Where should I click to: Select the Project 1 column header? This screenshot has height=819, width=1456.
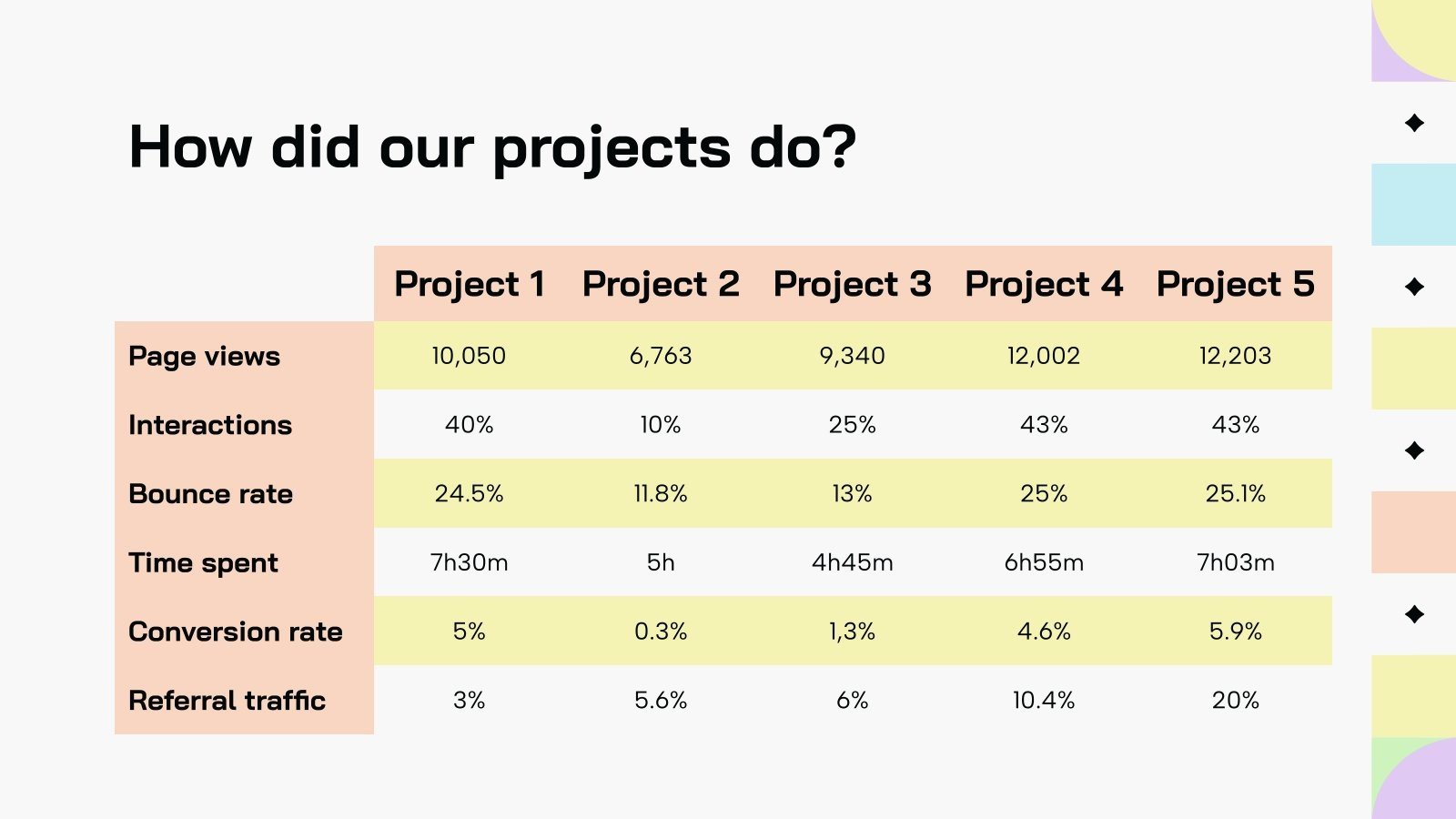[x=470, y=284]
